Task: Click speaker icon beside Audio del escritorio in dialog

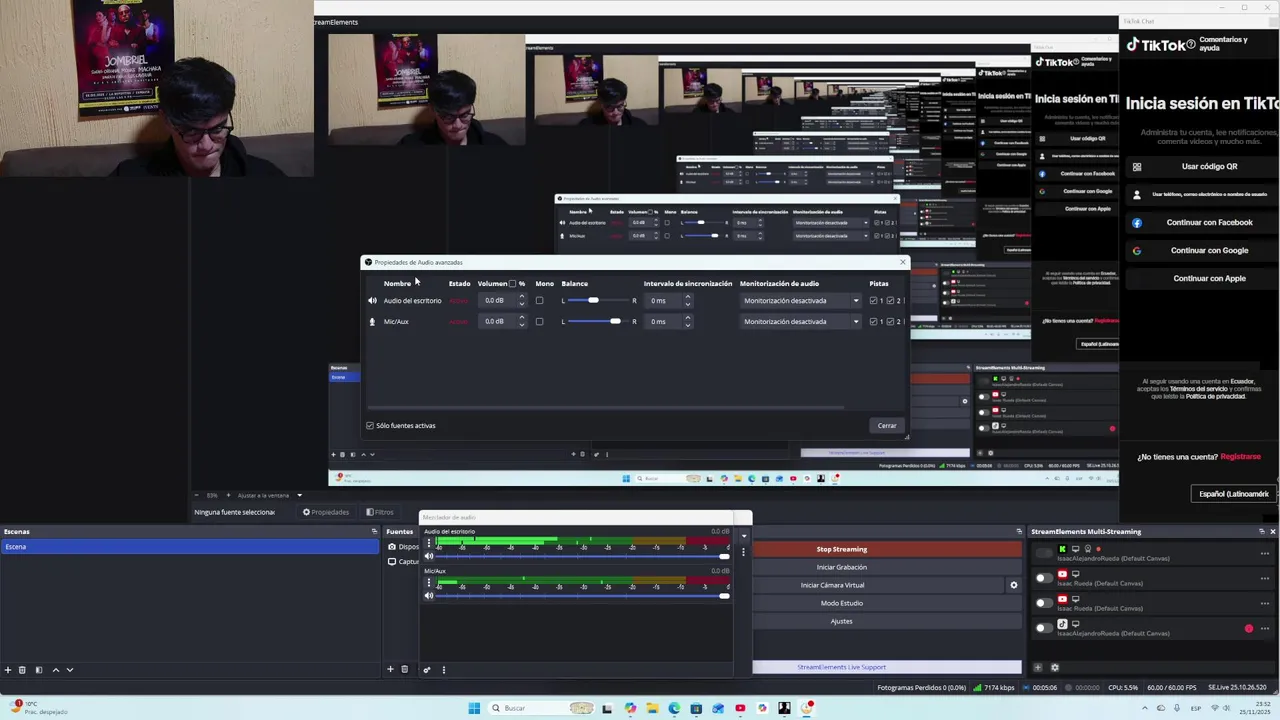Action: [x=372, y=301]
